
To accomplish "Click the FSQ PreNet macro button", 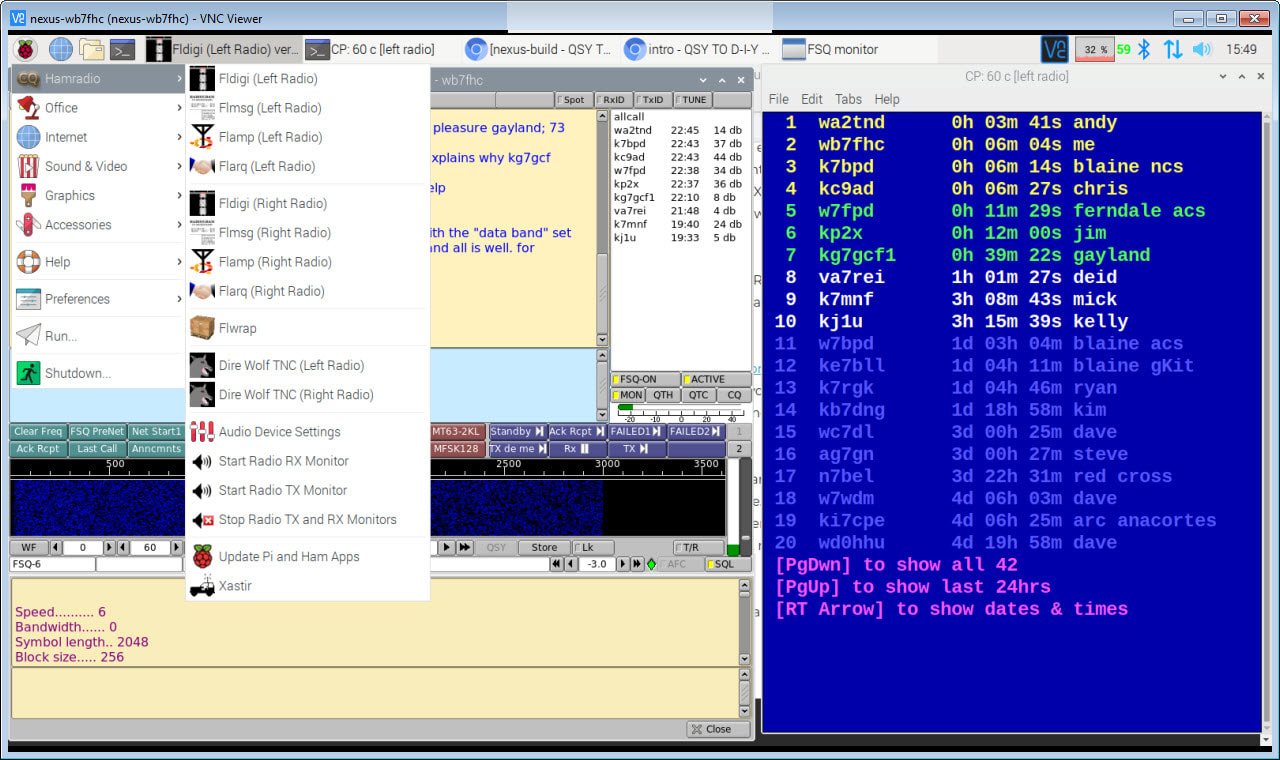I will click(98, 432).
